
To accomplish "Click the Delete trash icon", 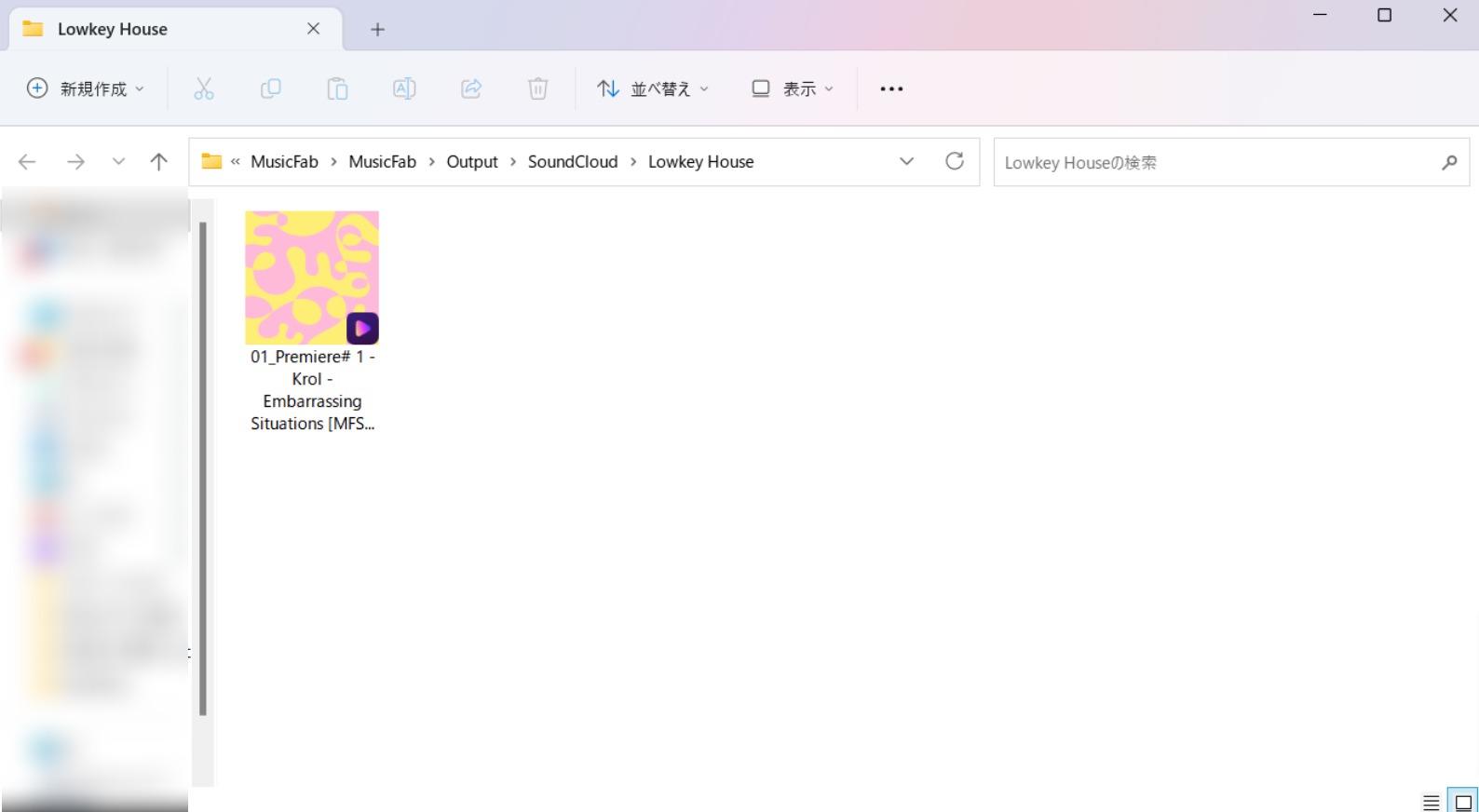I will 537,88.
